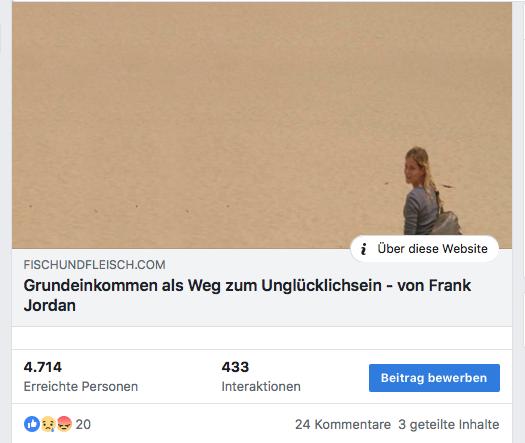The width and height of the screenshot is (525, 443).
Task: Click 'Jordan' in the headline's second line
Action: (x=50, y=305)
